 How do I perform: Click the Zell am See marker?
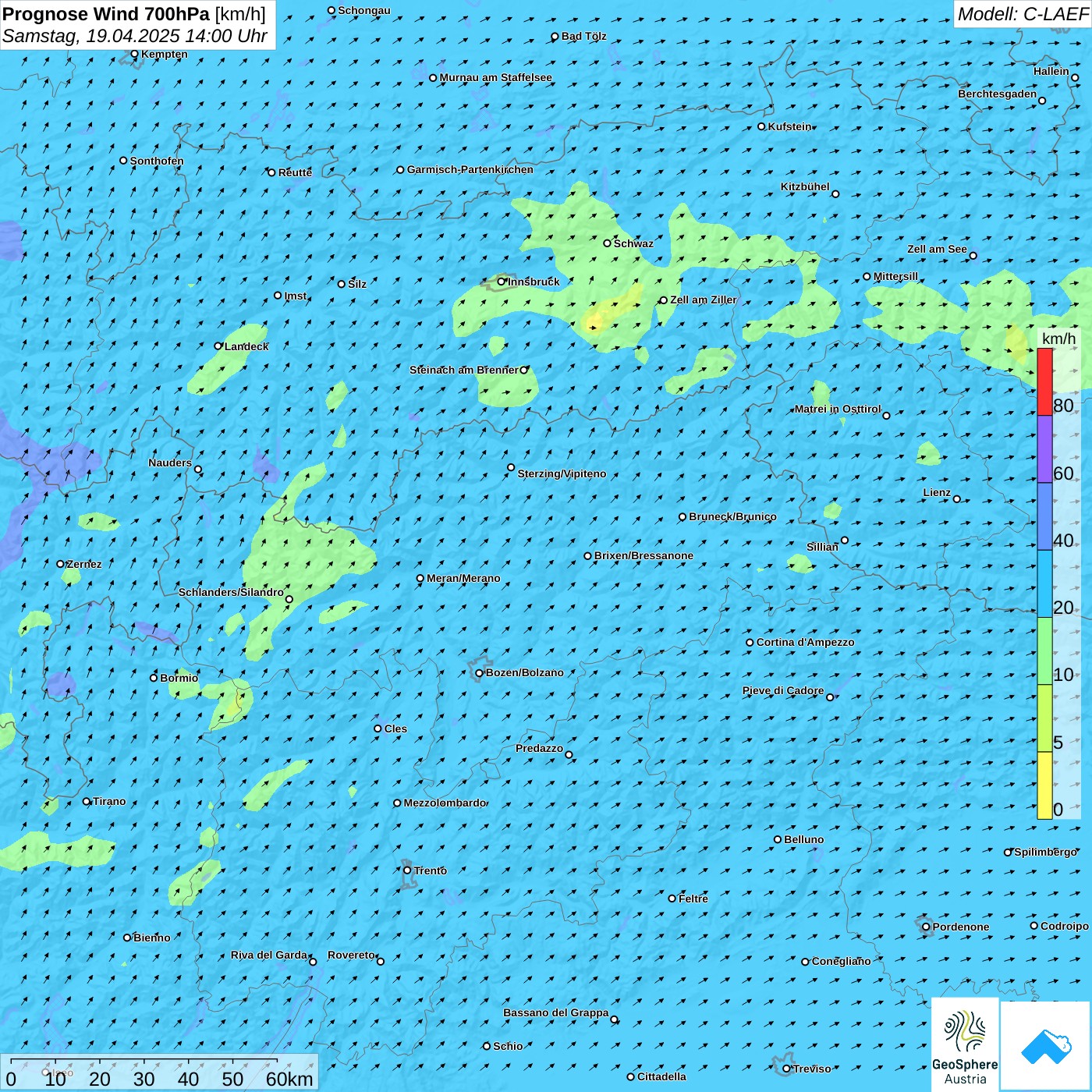coord(973,256)
